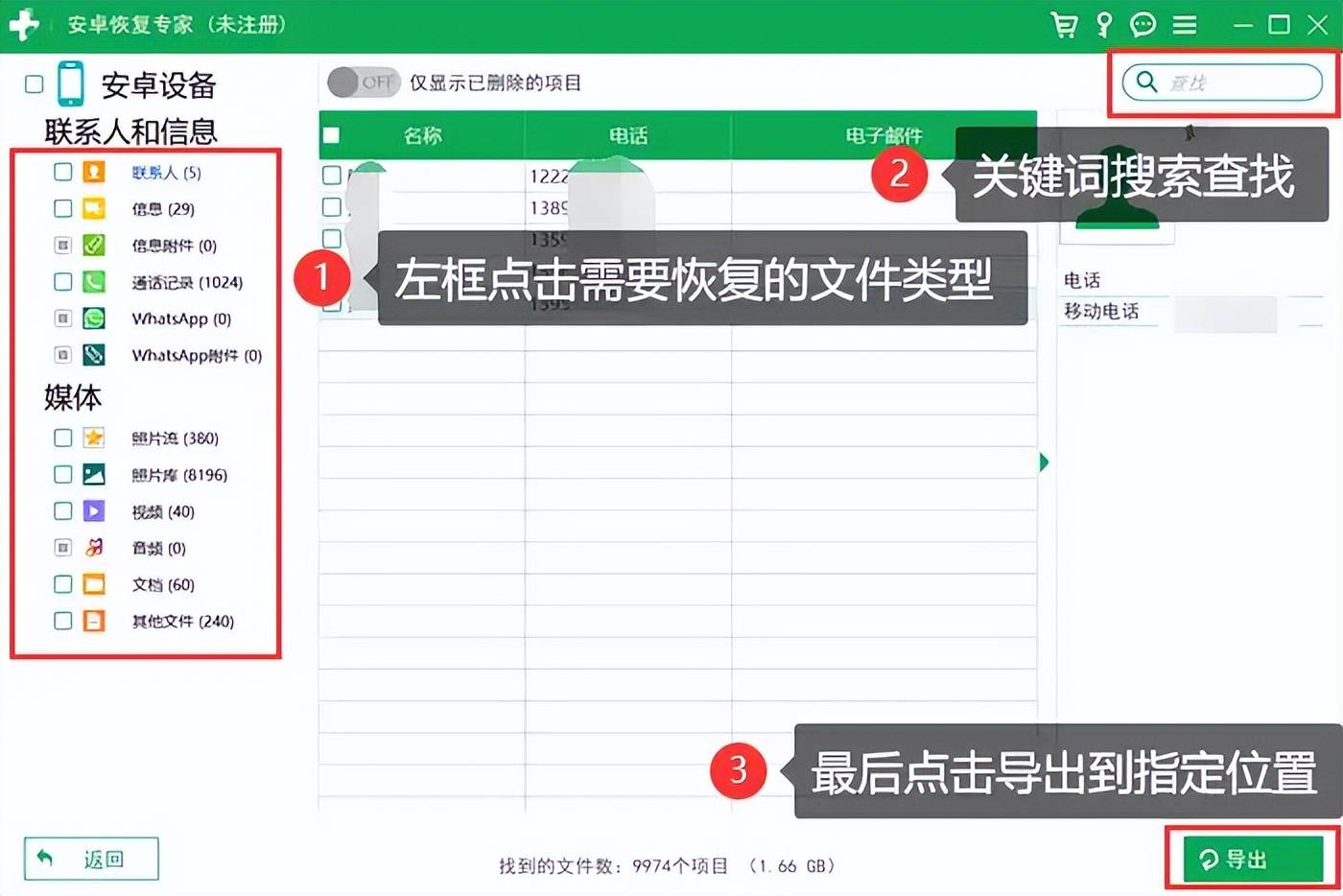This screenshot has height=896, width=1343.
Task: Click the WhatsApp green icon
Action: tap(93, 318)
